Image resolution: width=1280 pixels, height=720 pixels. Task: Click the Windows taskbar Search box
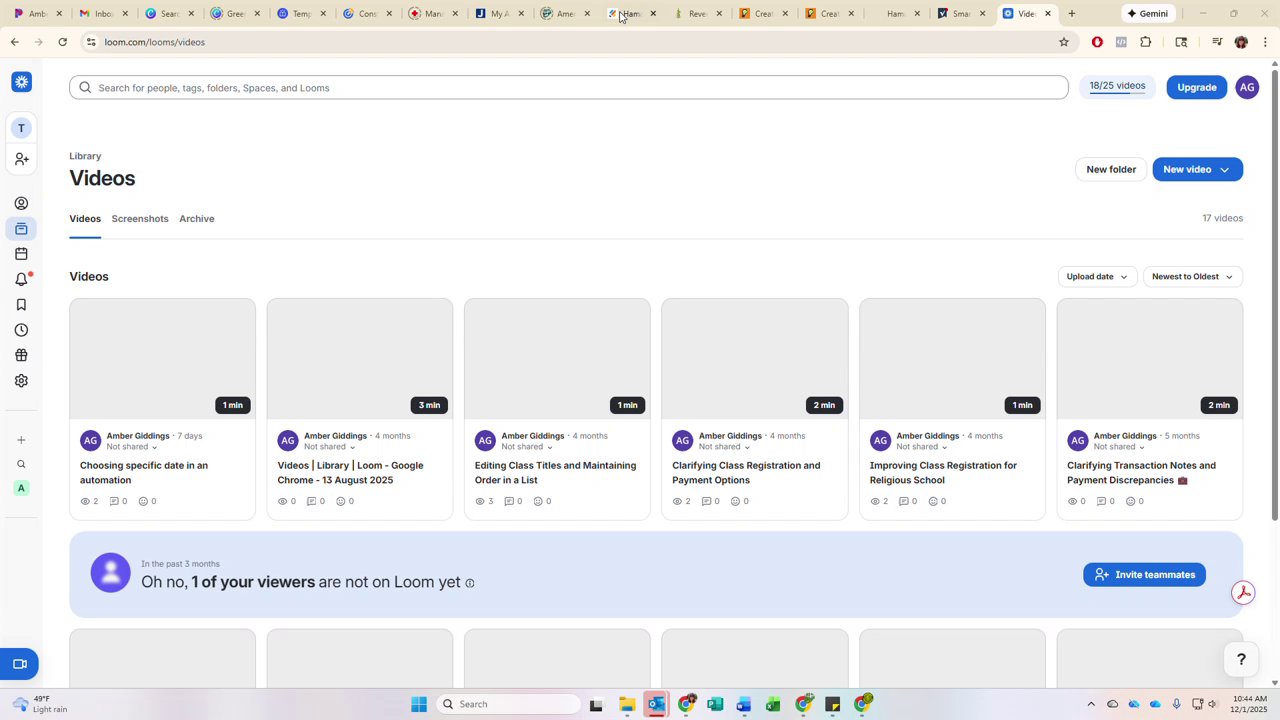[x=507, y=704]
